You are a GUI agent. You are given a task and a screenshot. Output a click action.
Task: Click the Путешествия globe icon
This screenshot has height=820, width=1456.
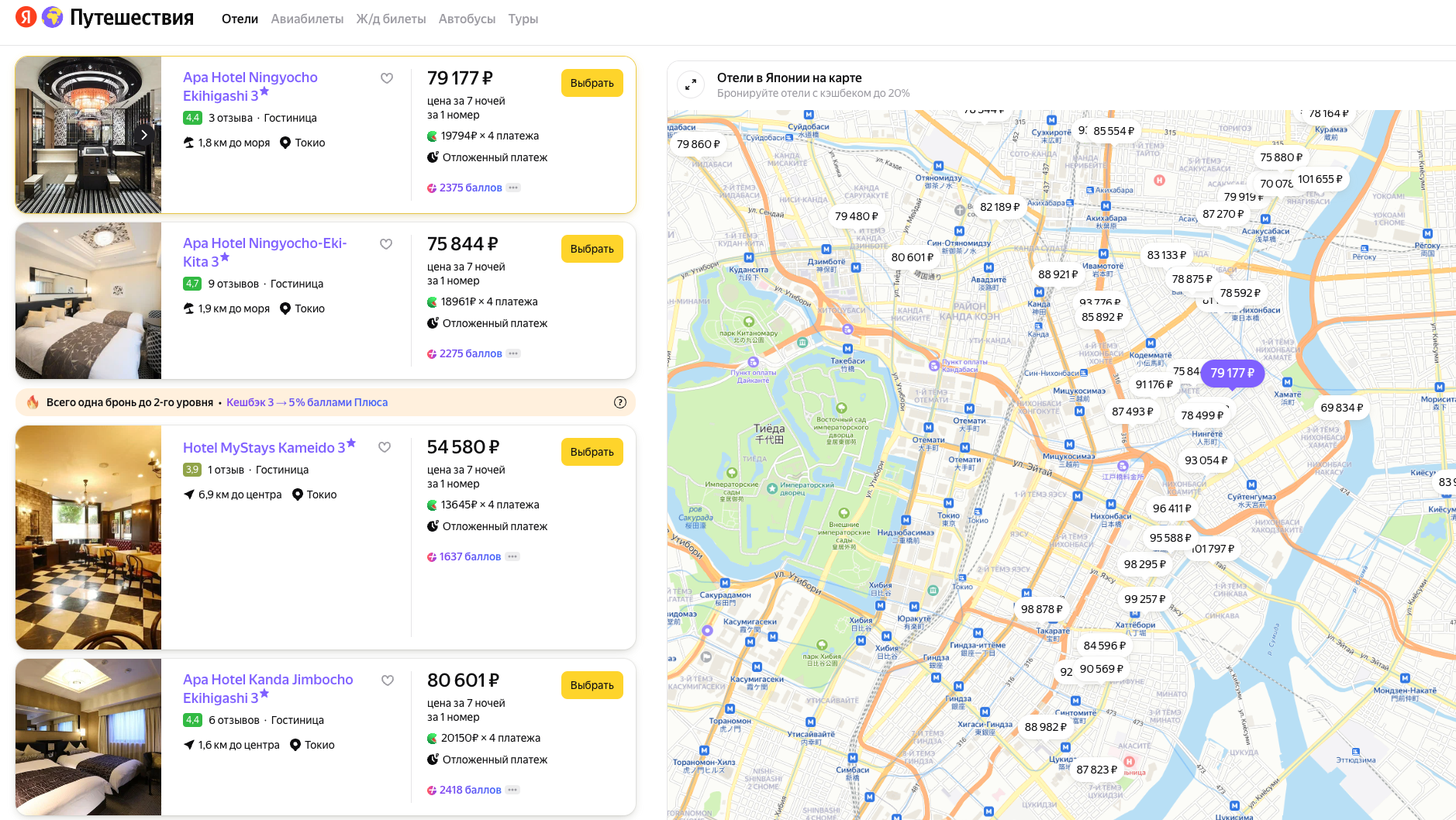53,17
